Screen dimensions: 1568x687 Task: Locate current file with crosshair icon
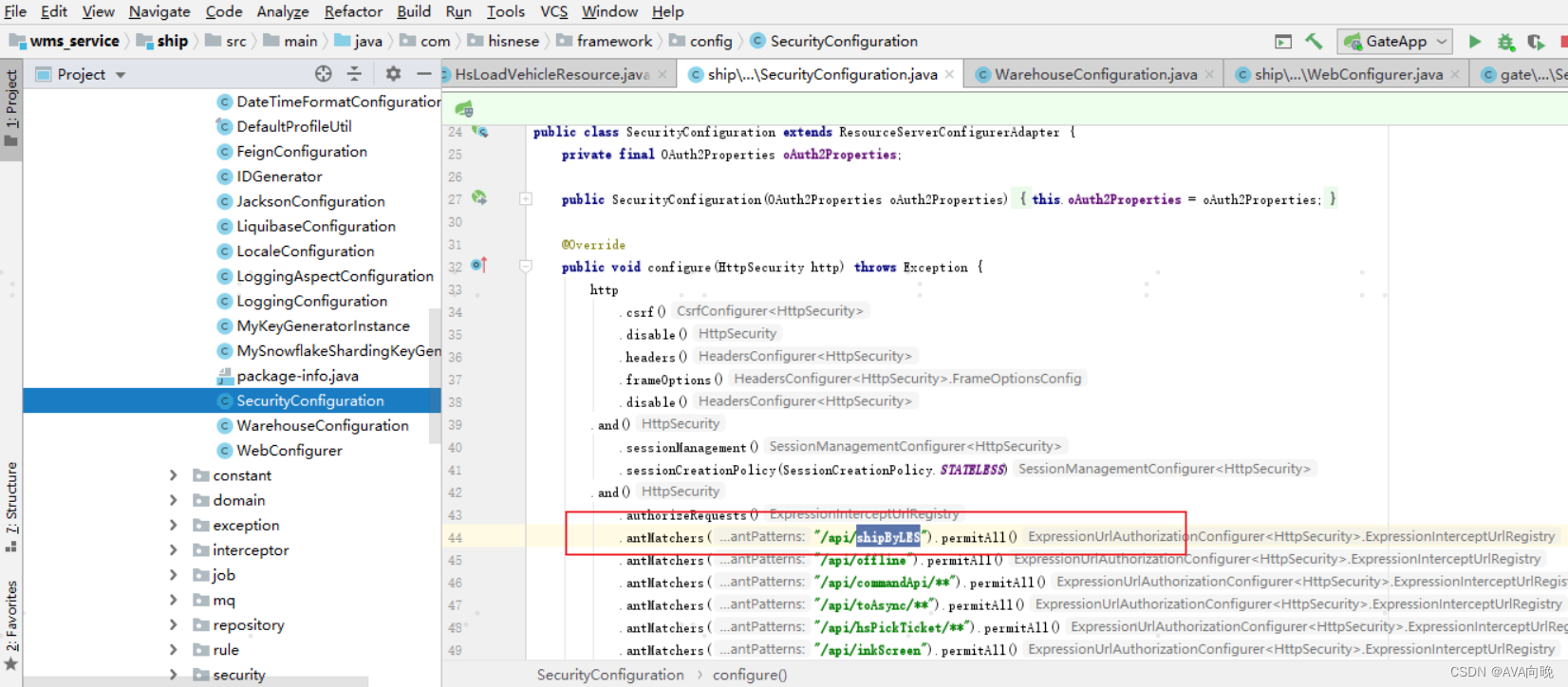[x=324, y=74]
